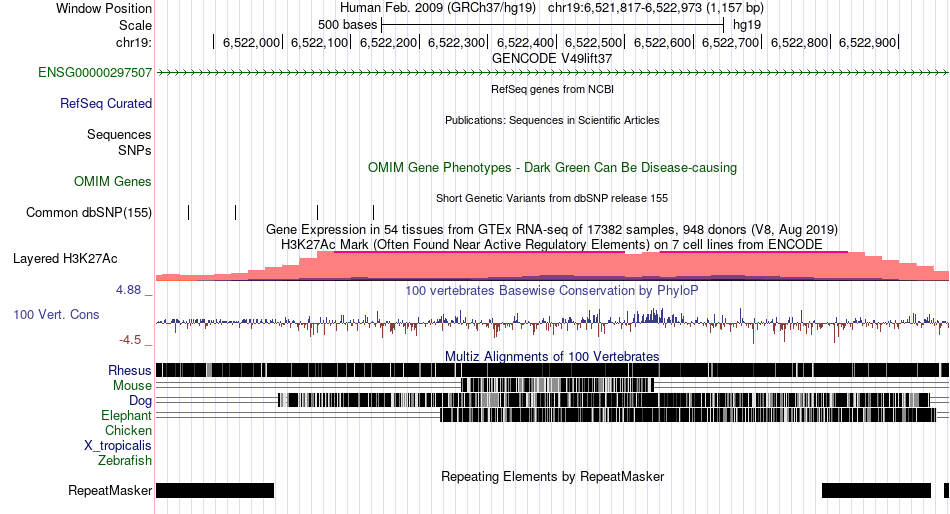This screenshot has width=950, height=514.
Task: Click the H3K27Ac Mark ENCODE track title
Action: point(552,244)
